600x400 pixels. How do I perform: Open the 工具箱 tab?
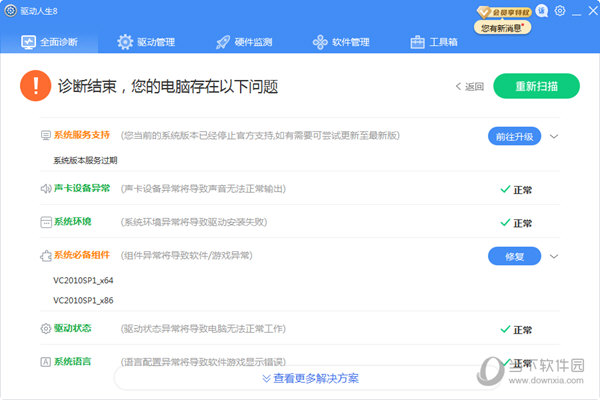(434, 42)
